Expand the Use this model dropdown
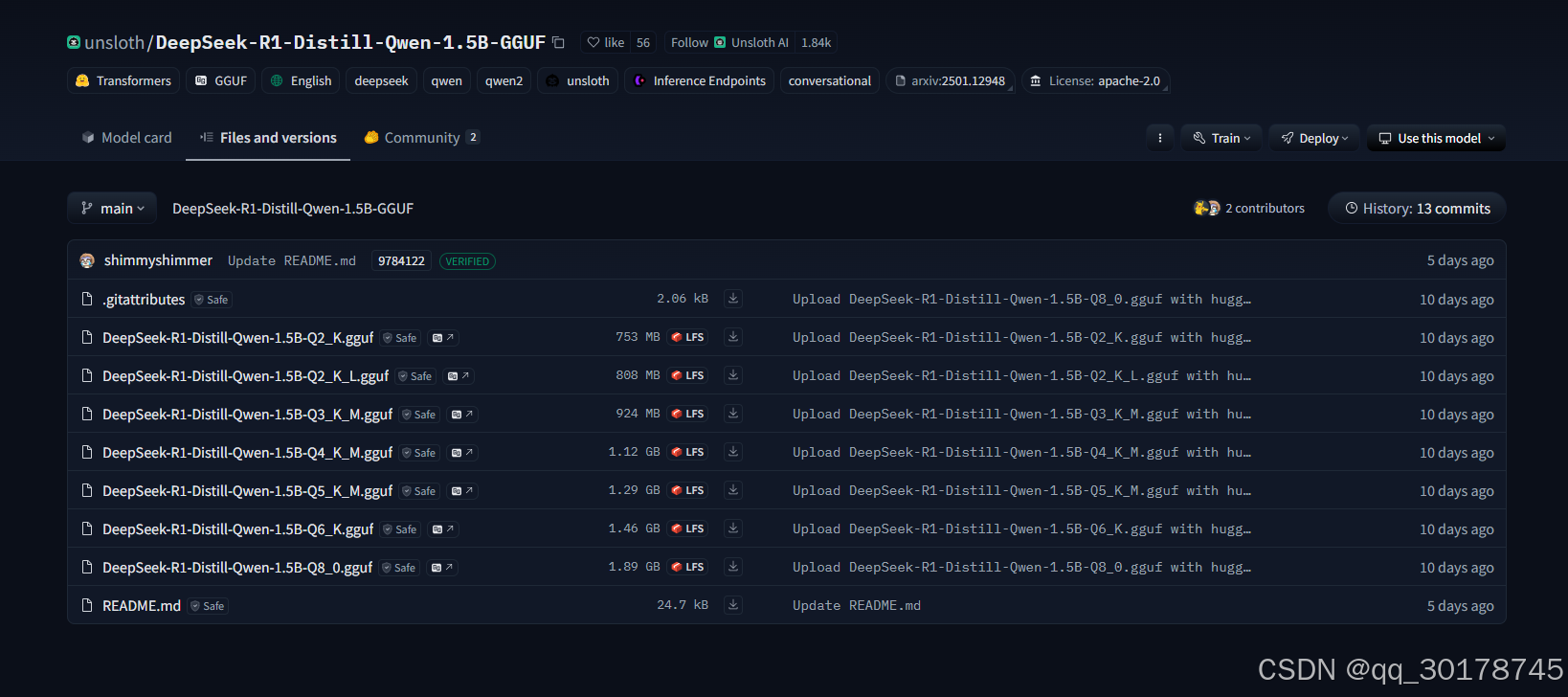 point(1436,138)
